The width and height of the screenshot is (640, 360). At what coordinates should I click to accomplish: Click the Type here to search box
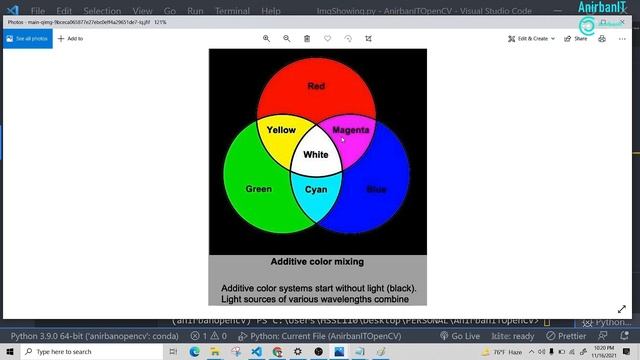point(92,351)
